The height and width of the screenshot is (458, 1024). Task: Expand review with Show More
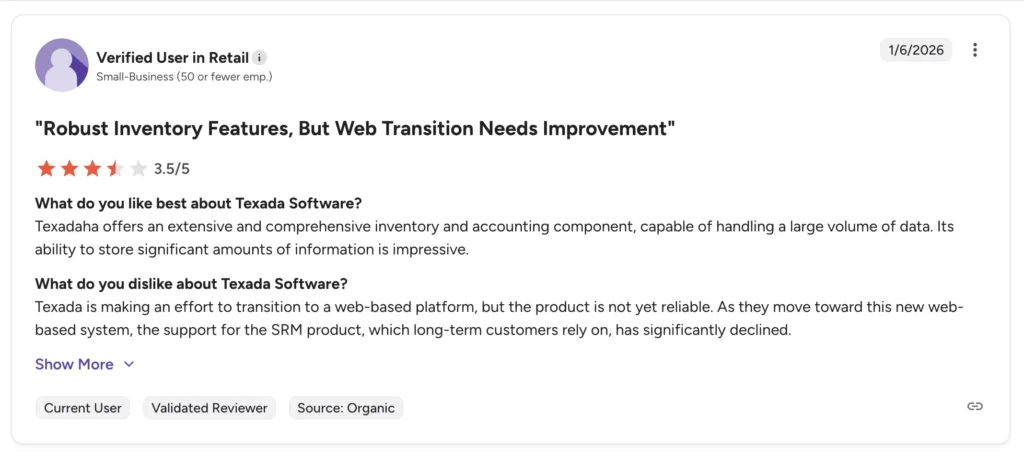(74, 364)
